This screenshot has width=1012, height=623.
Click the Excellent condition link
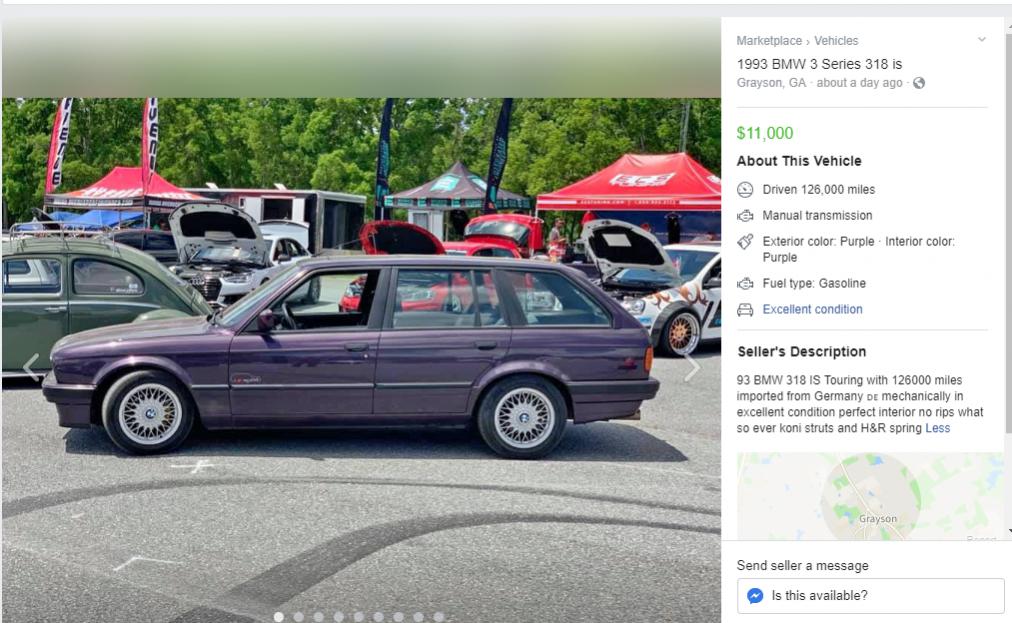(812, 309)
